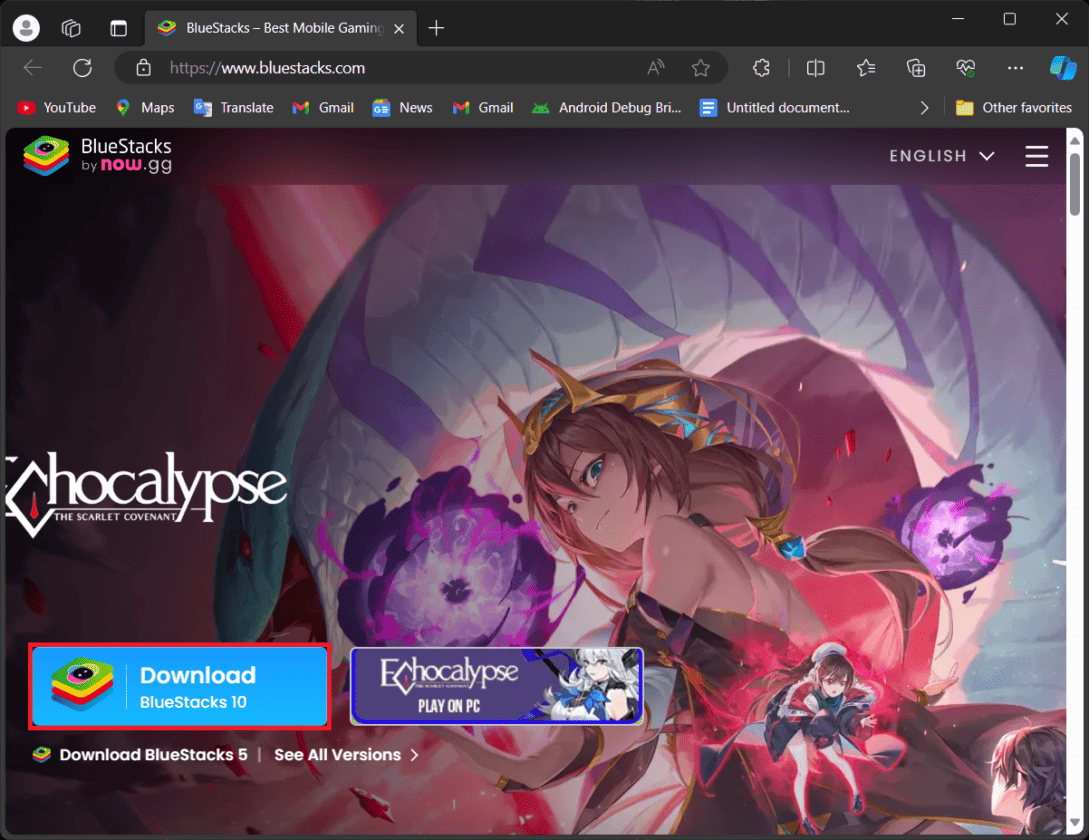Open Settings and more ellipsis menu

pyautogui.click(x=1015, y=68)
